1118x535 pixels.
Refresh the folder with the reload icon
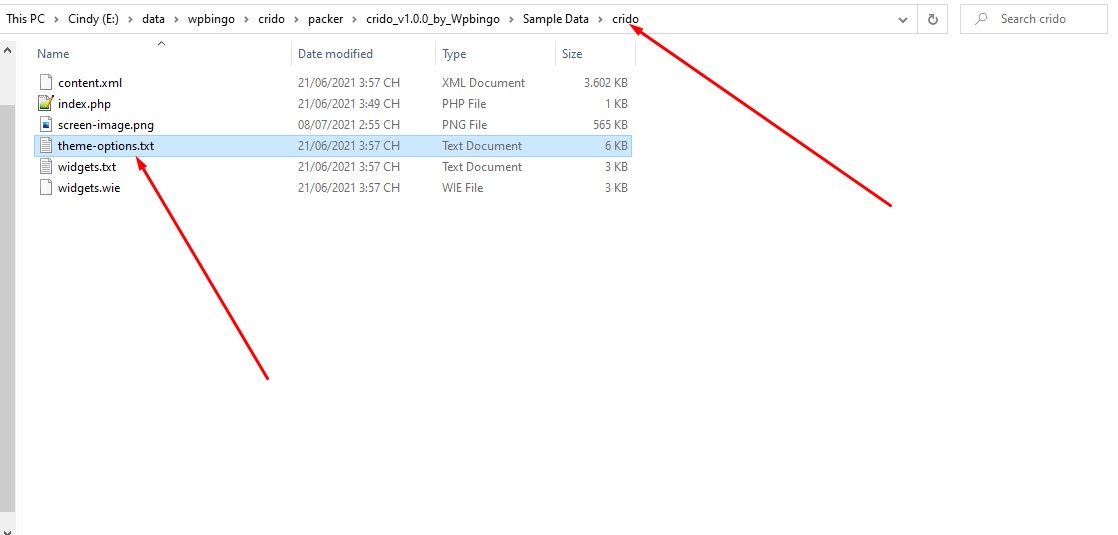pyautogui.click(x=933, y=19)
